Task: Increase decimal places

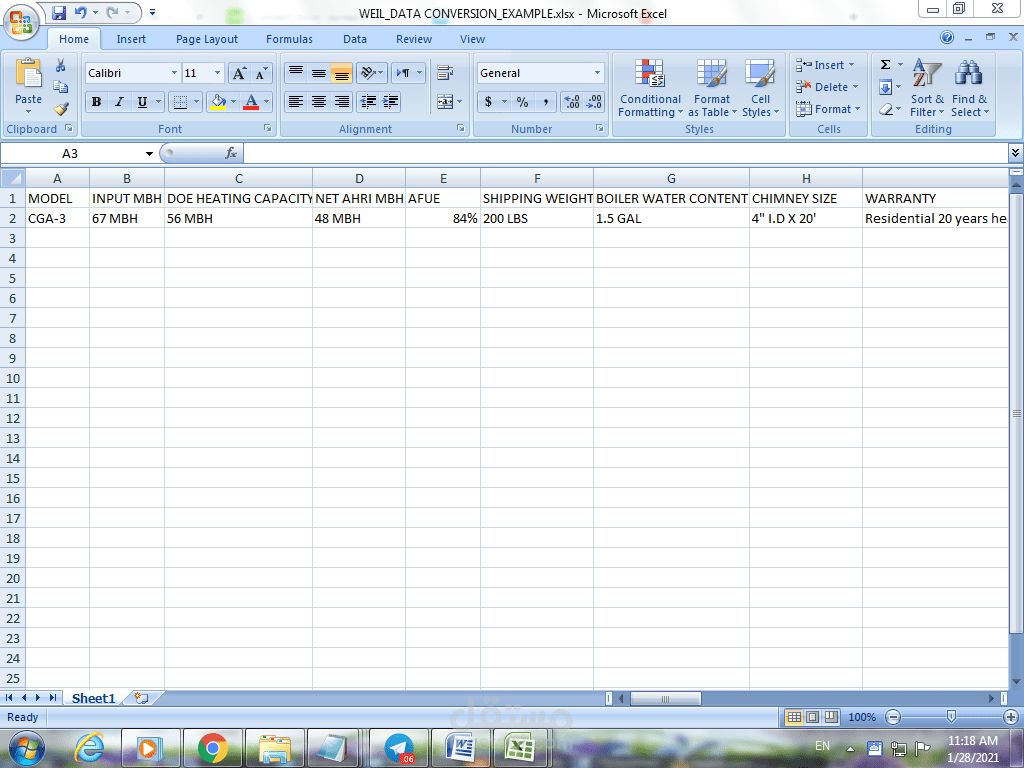Action: 572,102
